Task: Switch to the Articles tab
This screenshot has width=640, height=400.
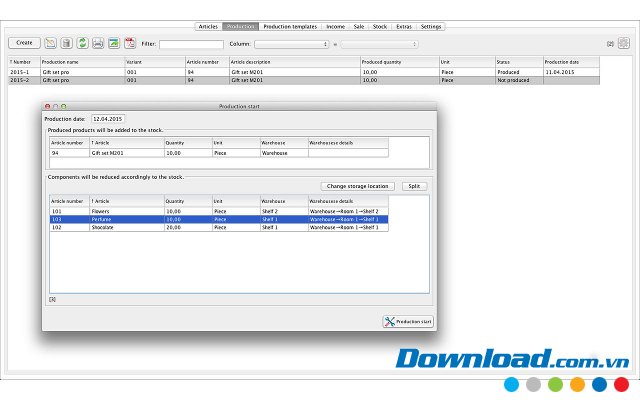Action: pos(208,26)
